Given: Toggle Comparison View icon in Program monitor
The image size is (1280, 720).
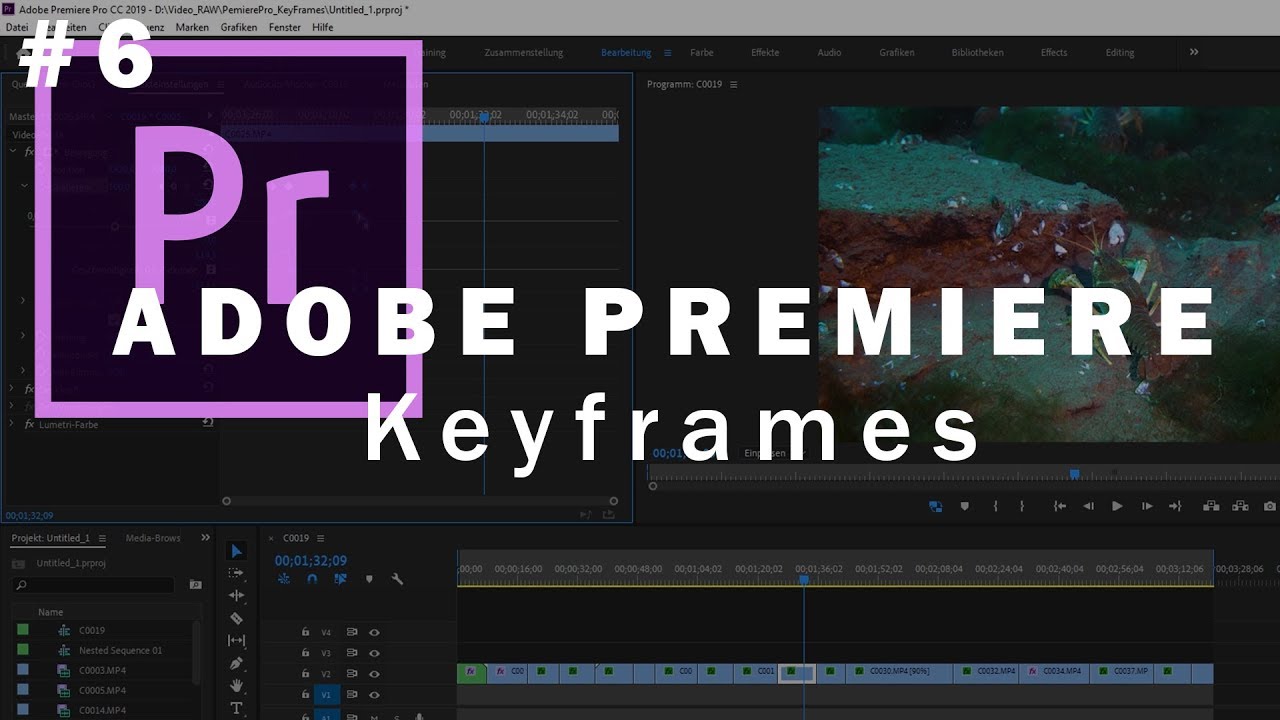Looking at the screenshot, I should tap(935, 506).
